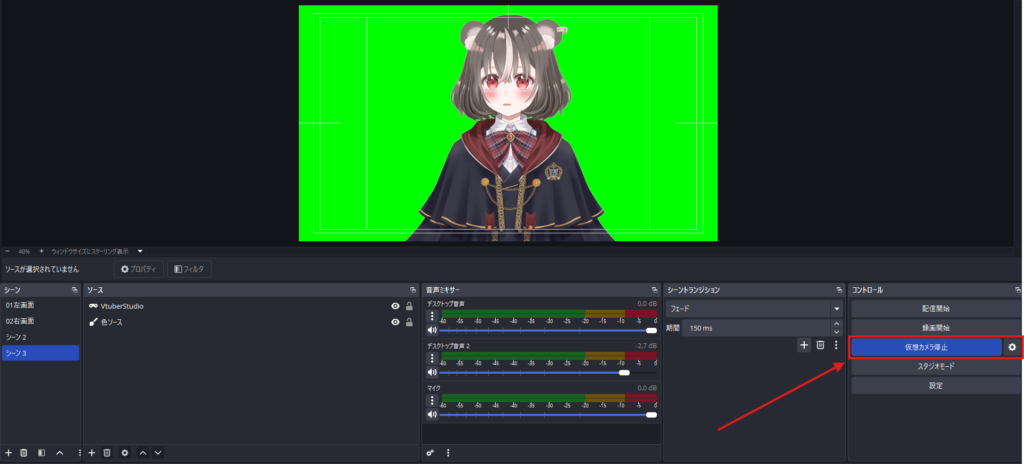The width and height of the screenshot is (1024, 464).
Task: Add a source with plus icon in ソース panel
Action: click(92, 452)
